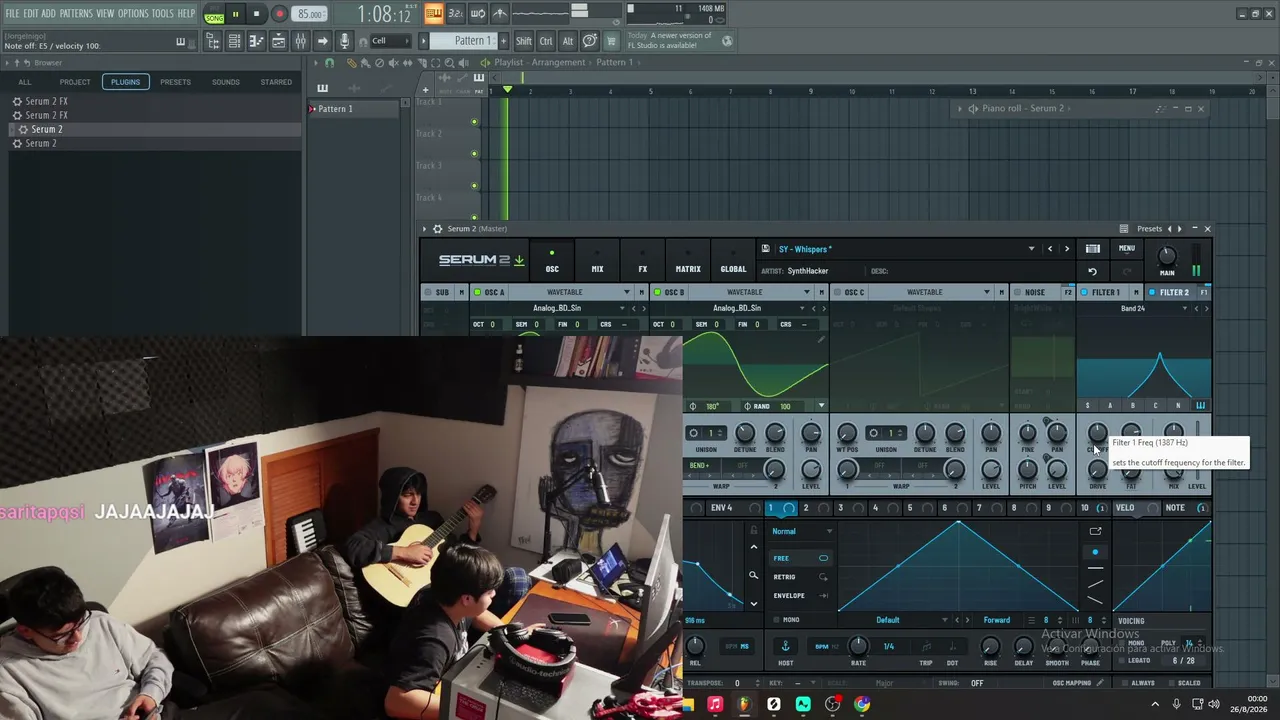Enable OSC C oscillator
This screenshot has width=1280, height=720.
[837, 292]
